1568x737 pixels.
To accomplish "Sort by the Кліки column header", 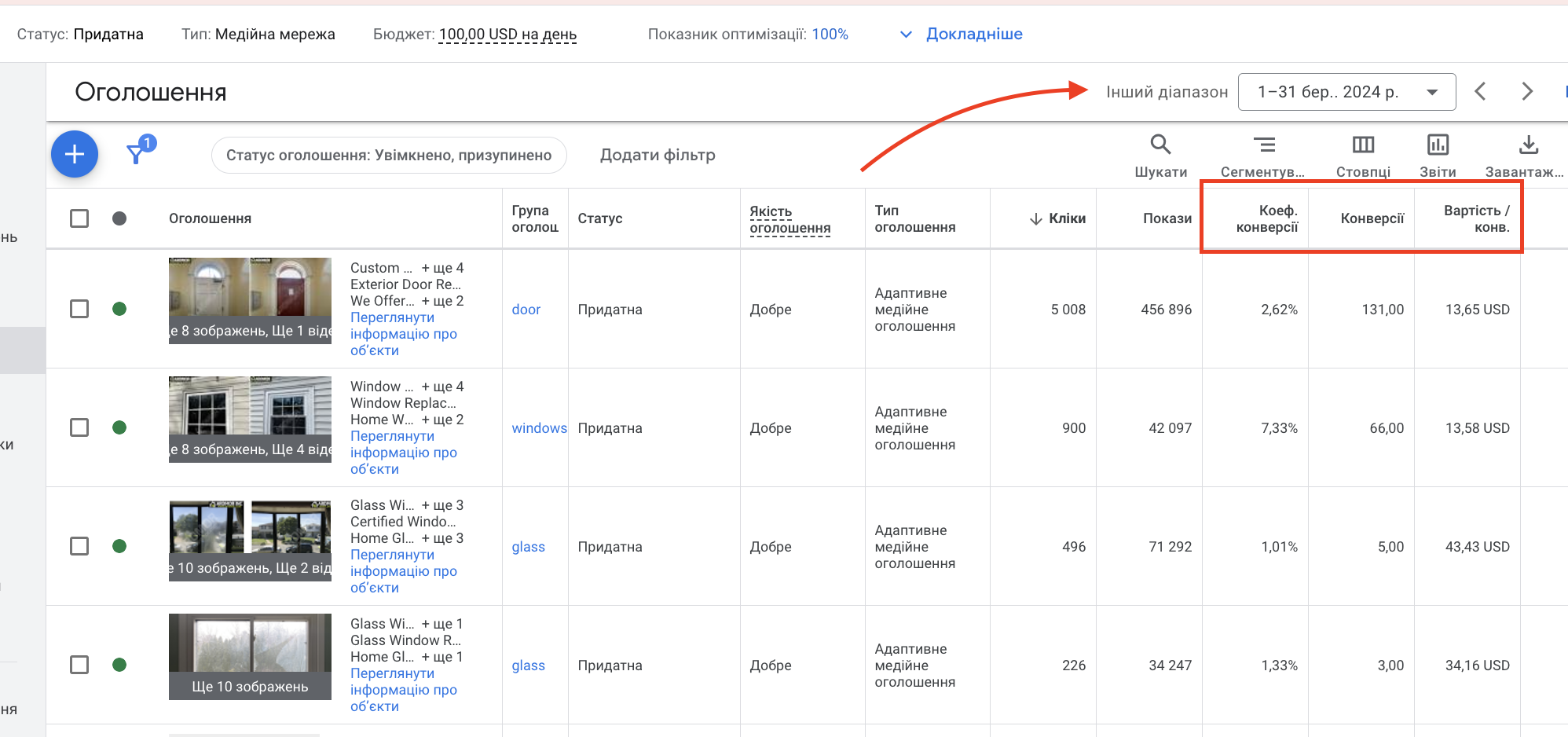I will pos(1057,218).
